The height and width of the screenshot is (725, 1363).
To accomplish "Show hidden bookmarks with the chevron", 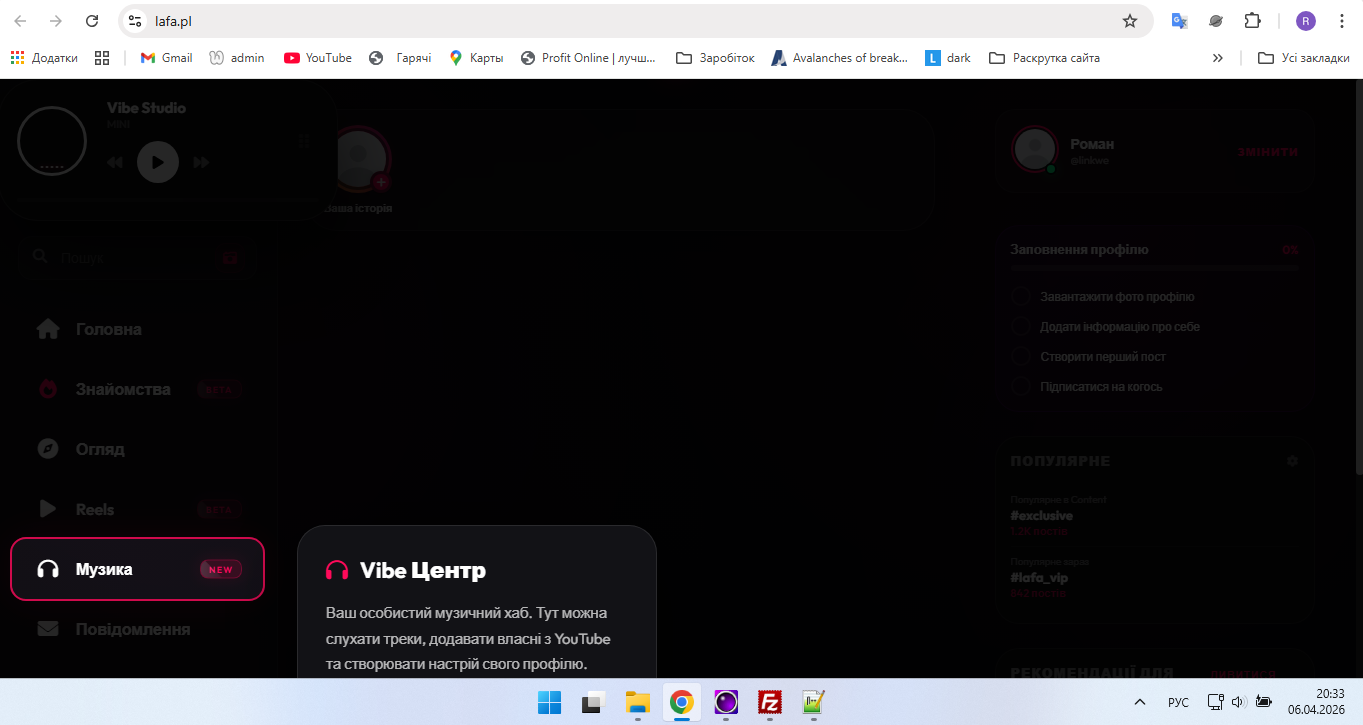I will coord(1217,58).
